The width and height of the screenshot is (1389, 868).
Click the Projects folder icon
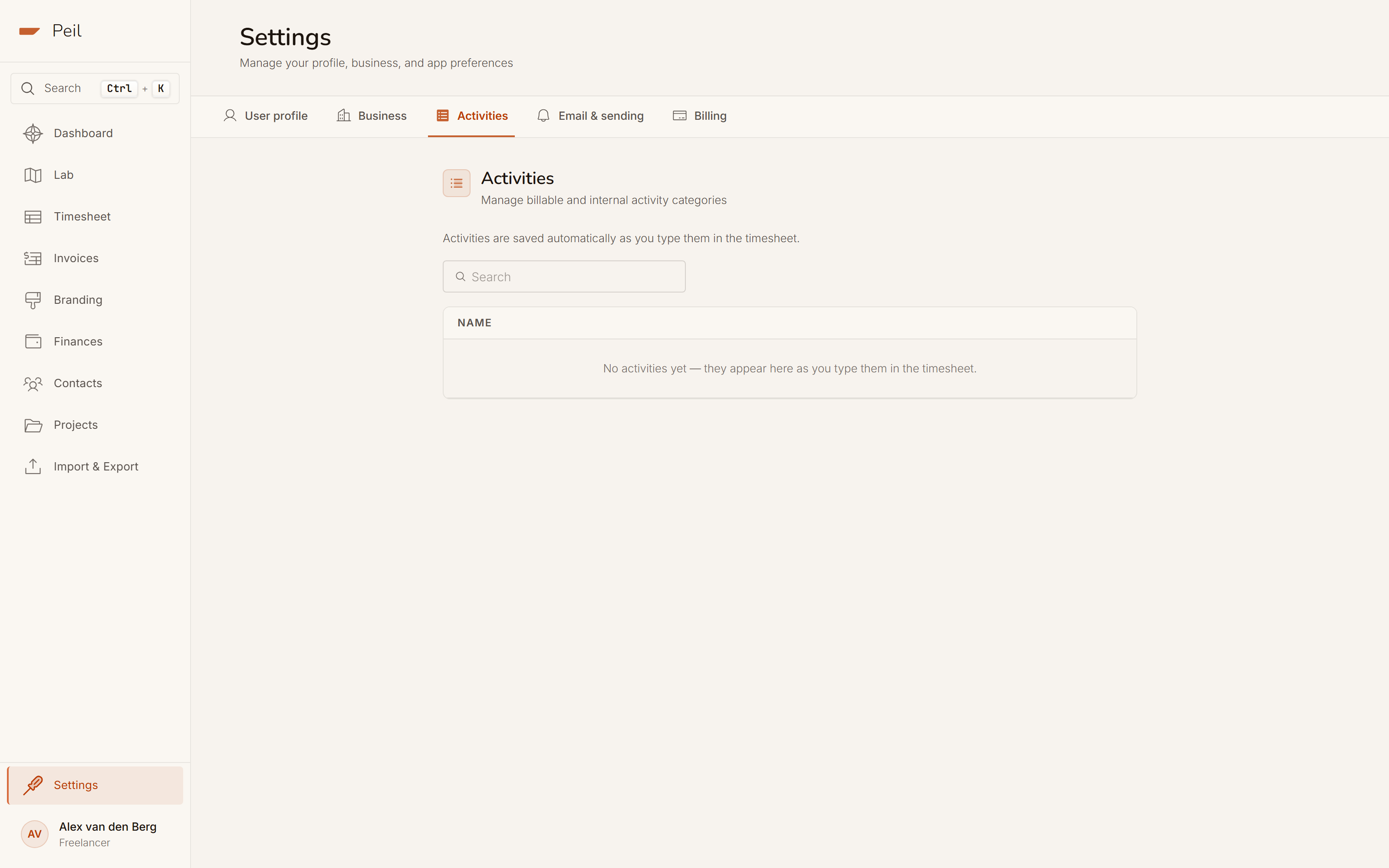pyautogui.click(x=33, y=425)
